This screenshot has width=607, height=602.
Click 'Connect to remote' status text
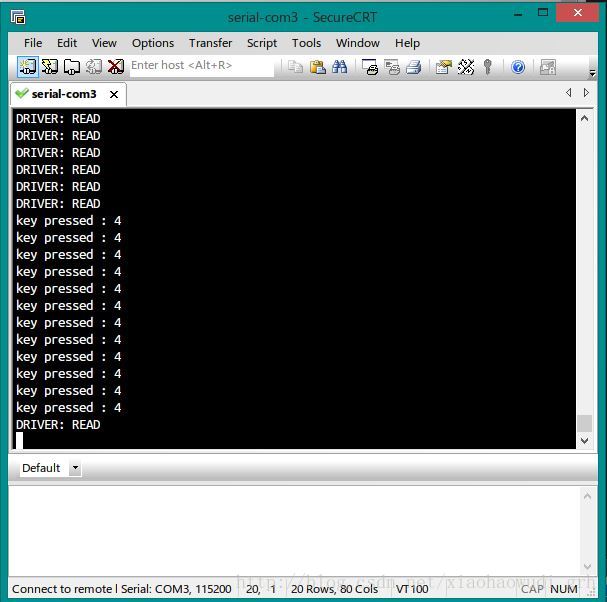62,589
